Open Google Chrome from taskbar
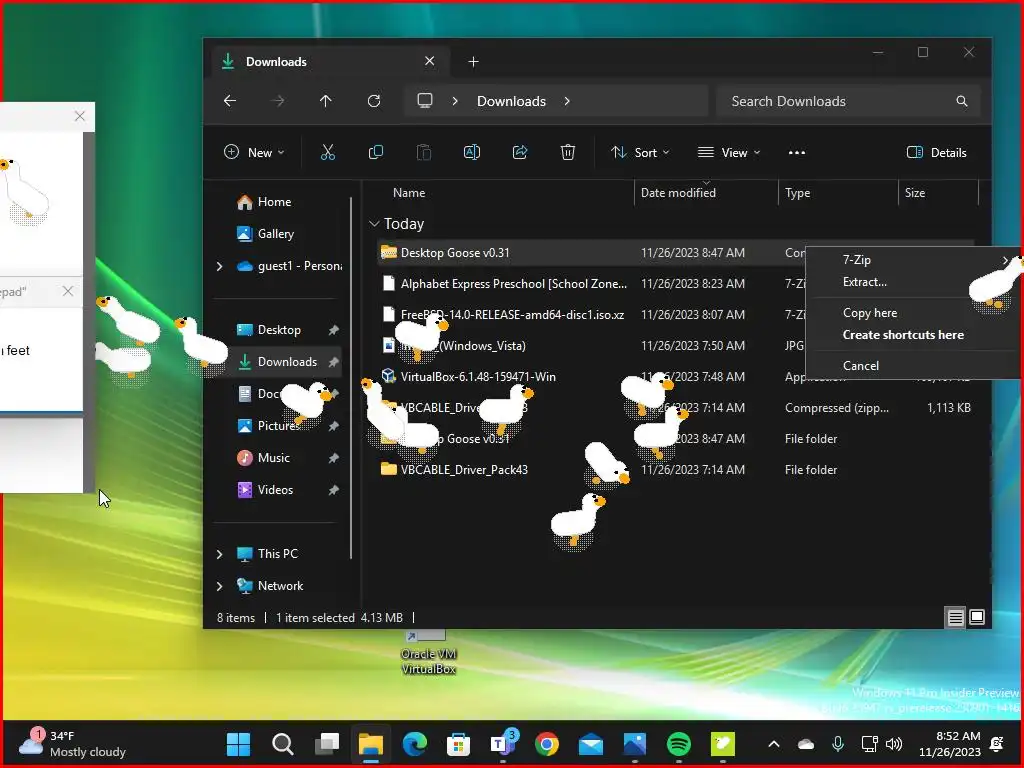The width and height of the screenshot is (1024, 768). point(547,744)
